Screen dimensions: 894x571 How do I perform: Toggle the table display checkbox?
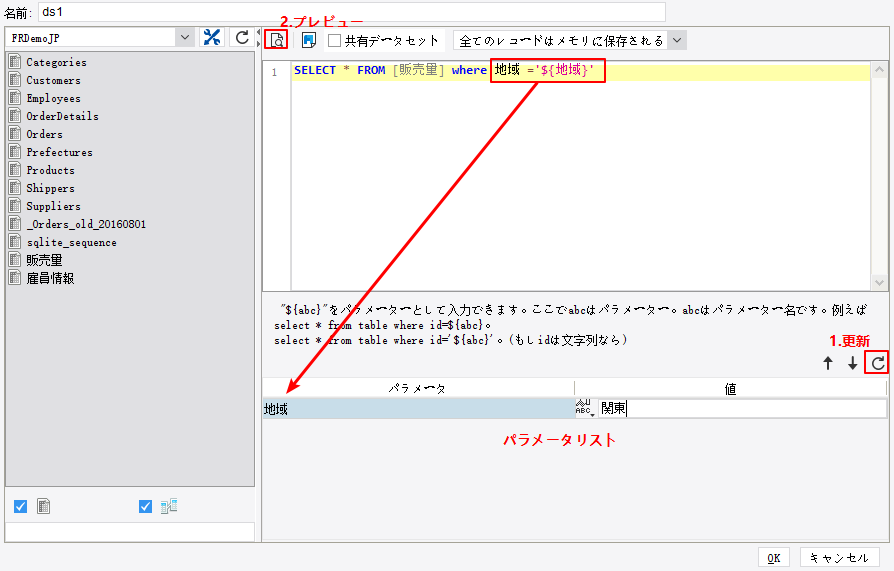tap(20, 506)
